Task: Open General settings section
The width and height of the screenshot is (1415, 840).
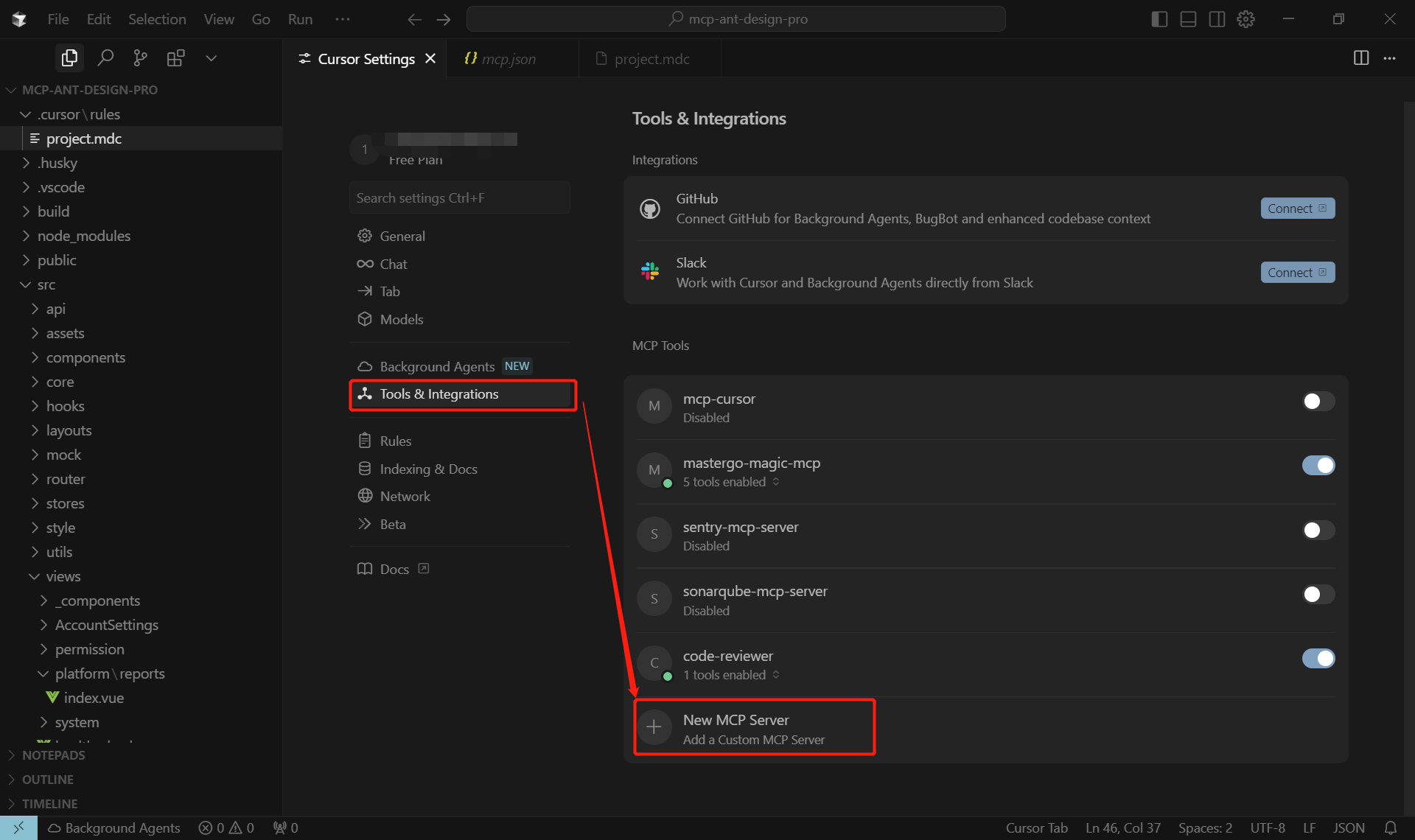Action: point(460,236)
